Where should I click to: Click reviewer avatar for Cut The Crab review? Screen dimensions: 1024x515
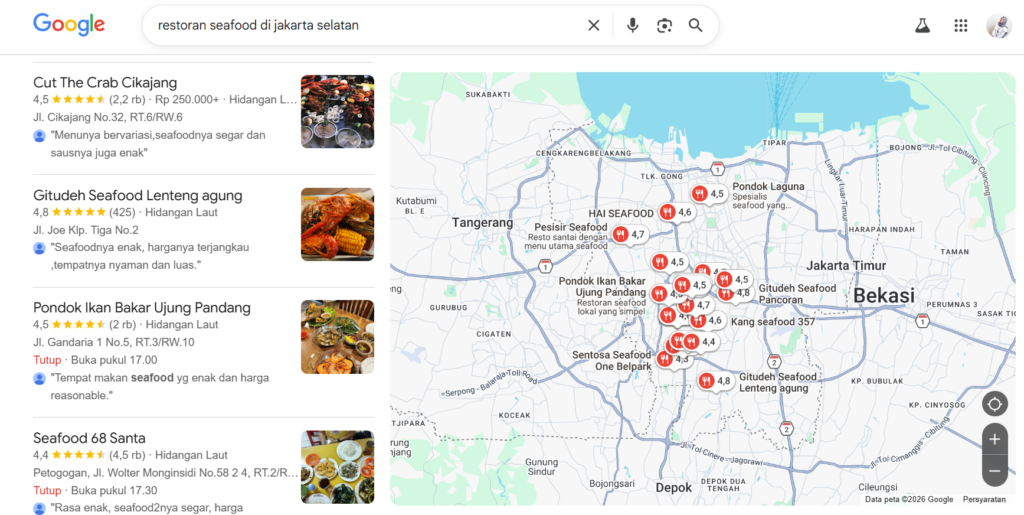(39, 136)
